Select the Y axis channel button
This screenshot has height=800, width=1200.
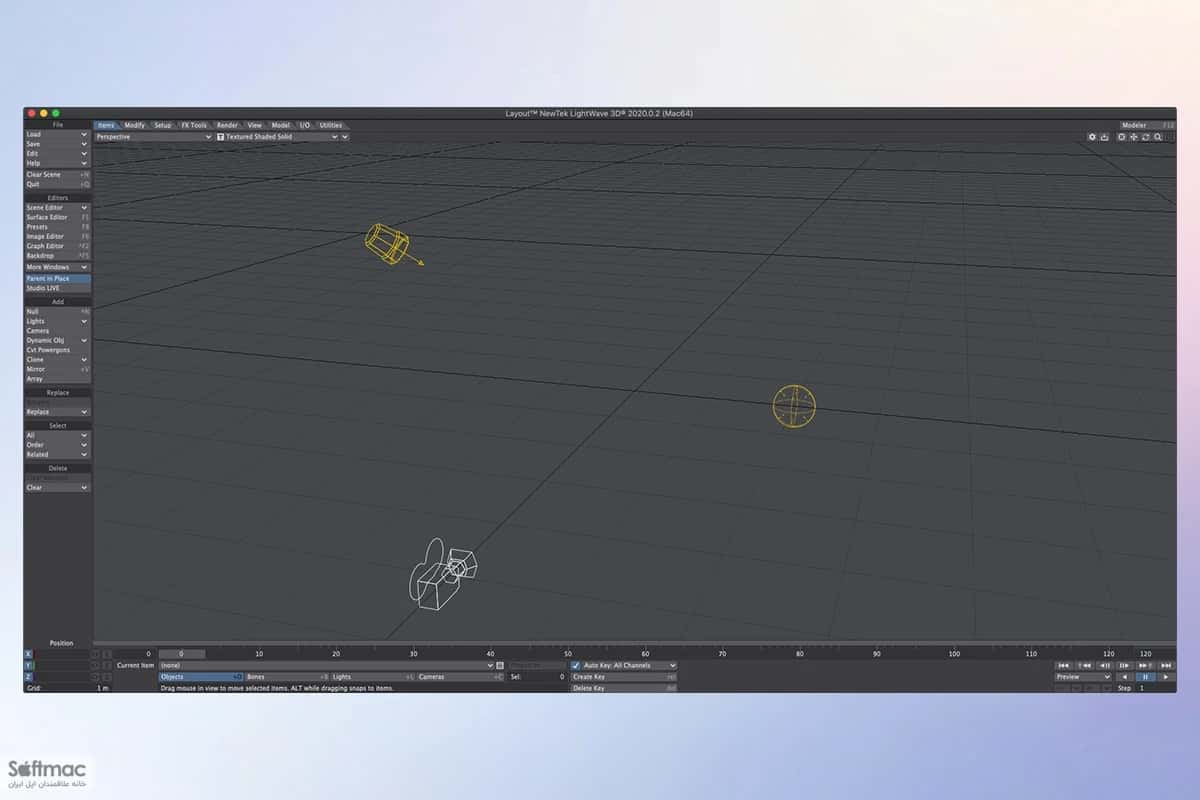click(29, 665)
